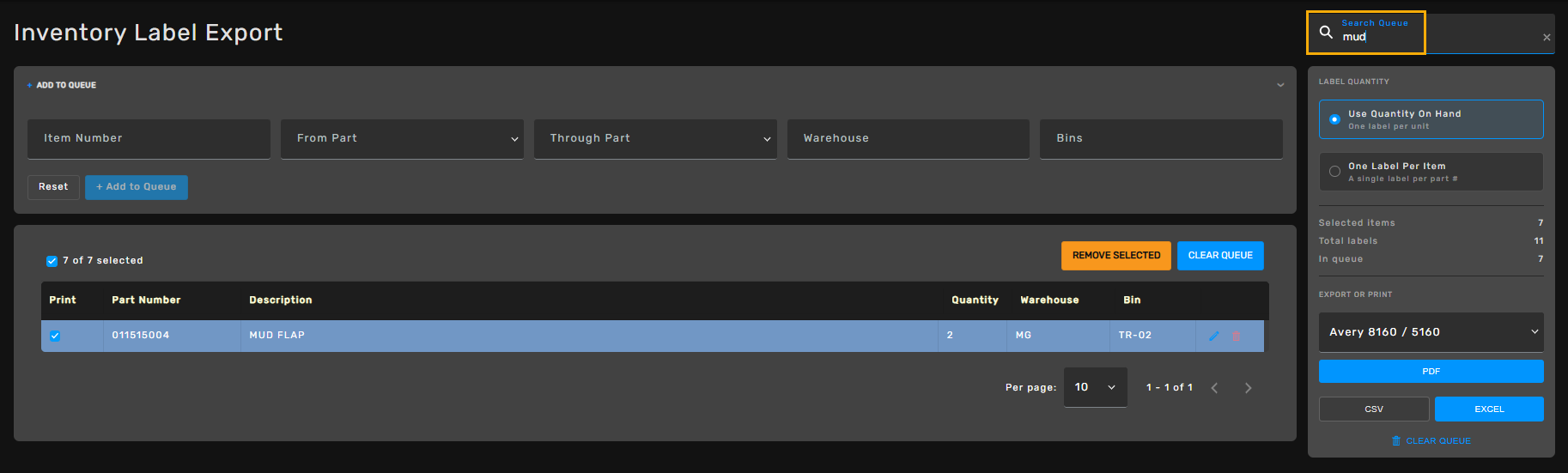Click the search magnifier icon
The image size is (1568, 473).
1326,33
